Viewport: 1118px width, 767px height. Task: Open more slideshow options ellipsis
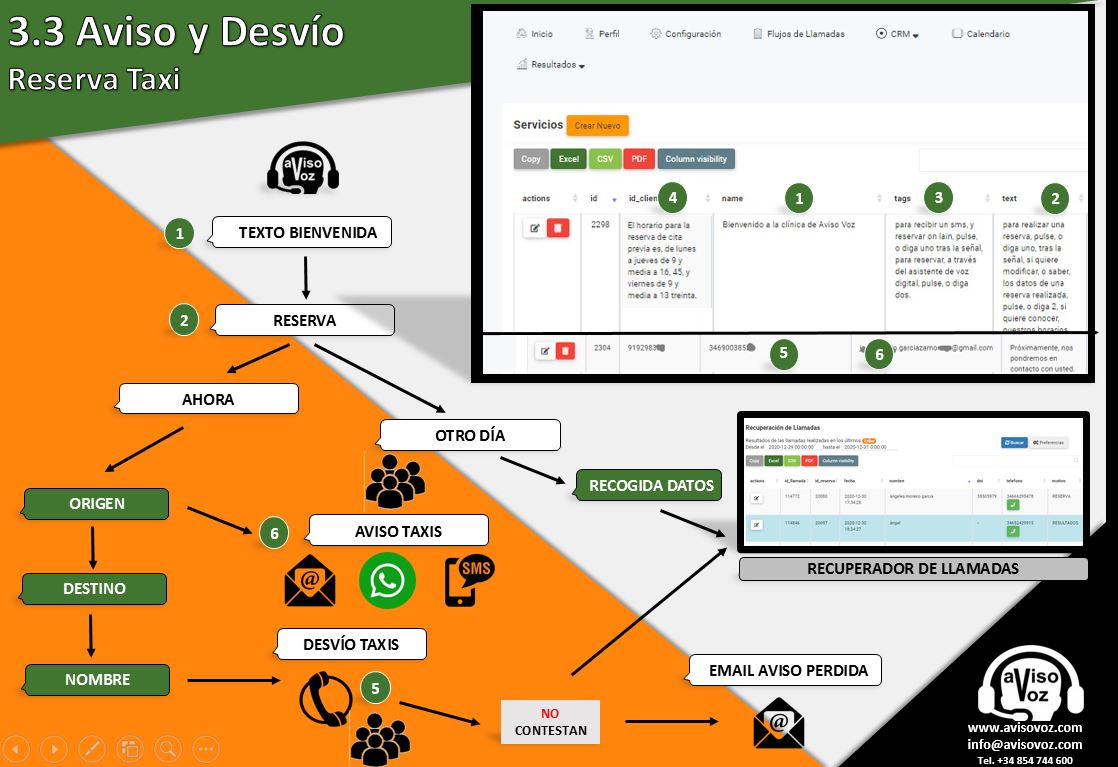205,747
